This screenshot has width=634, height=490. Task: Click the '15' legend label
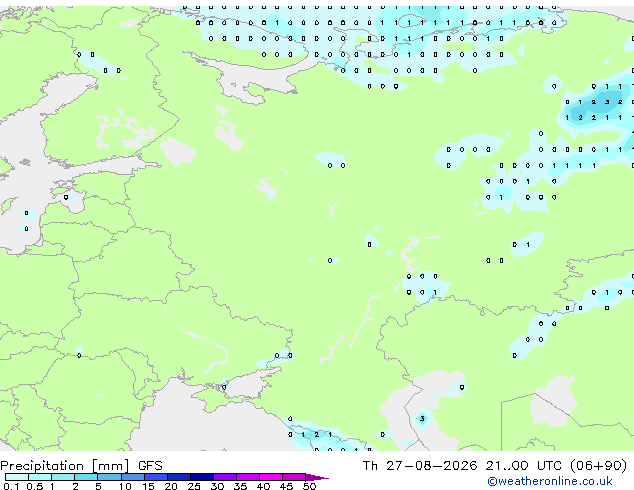pos(148,486)
